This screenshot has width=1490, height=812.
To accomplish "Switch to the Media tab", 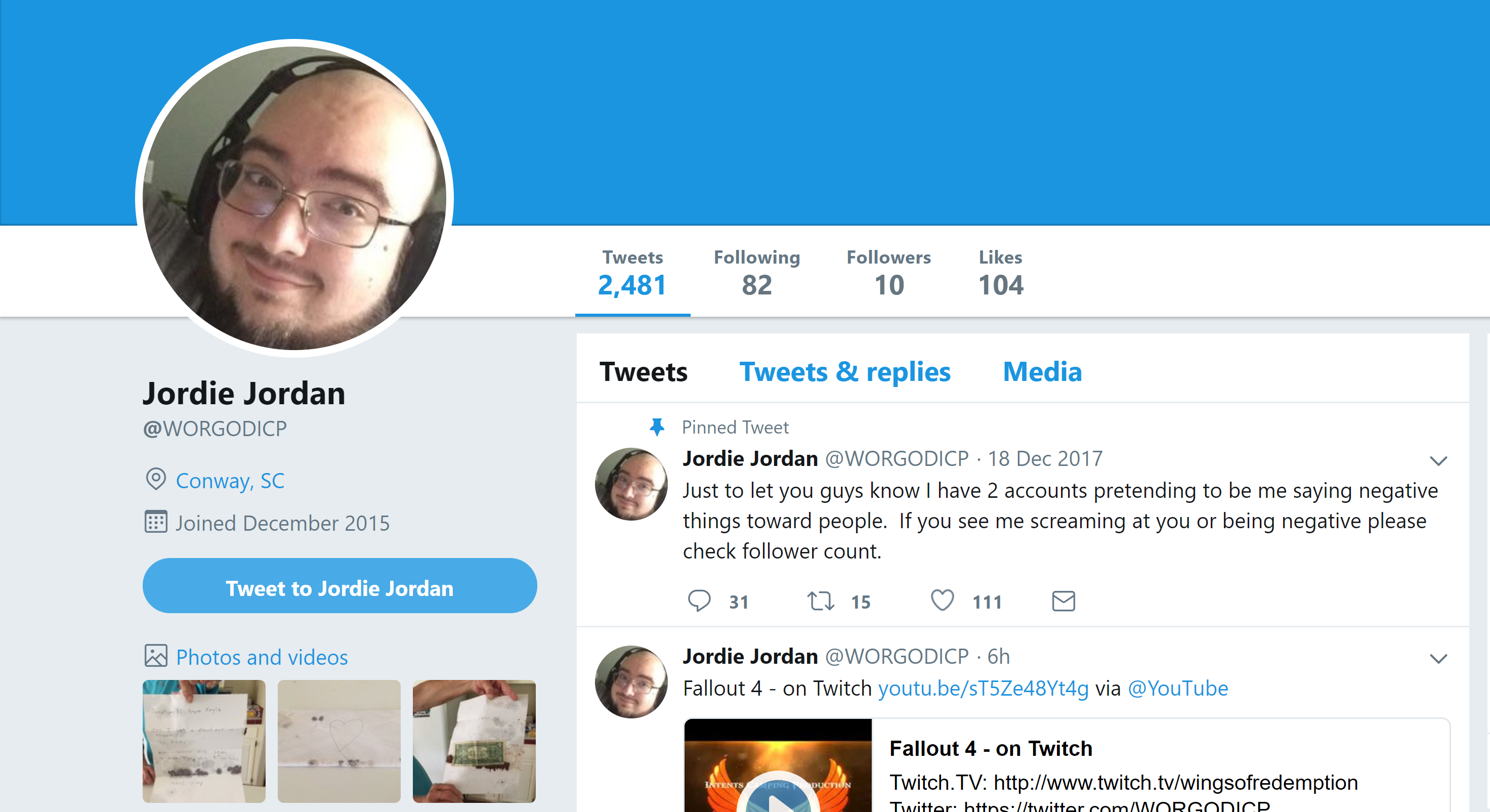I will (x=1042, y=371).
